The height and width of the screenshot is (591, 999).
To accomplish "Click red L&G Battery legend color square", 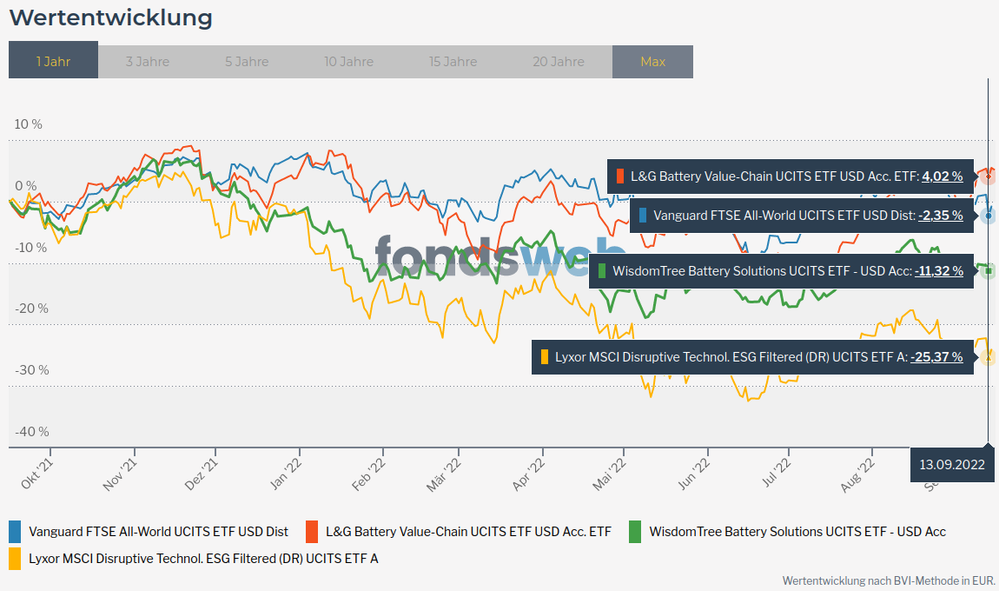I will point(312,531).
